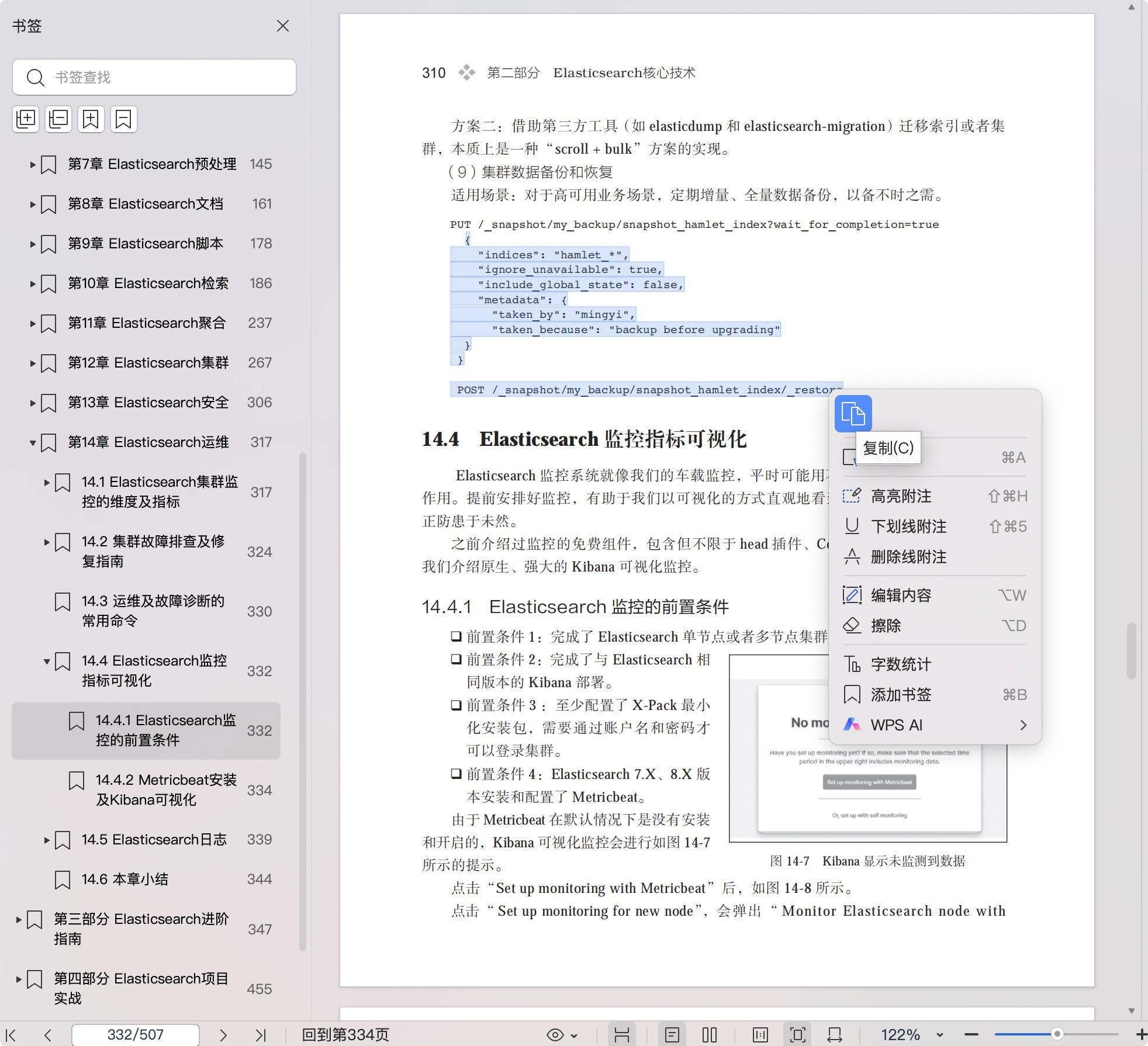Click scroll up arrow of document
Image resolution: width=1148 pixels, height=1046 pixels.
click(x=1132, y=7)
